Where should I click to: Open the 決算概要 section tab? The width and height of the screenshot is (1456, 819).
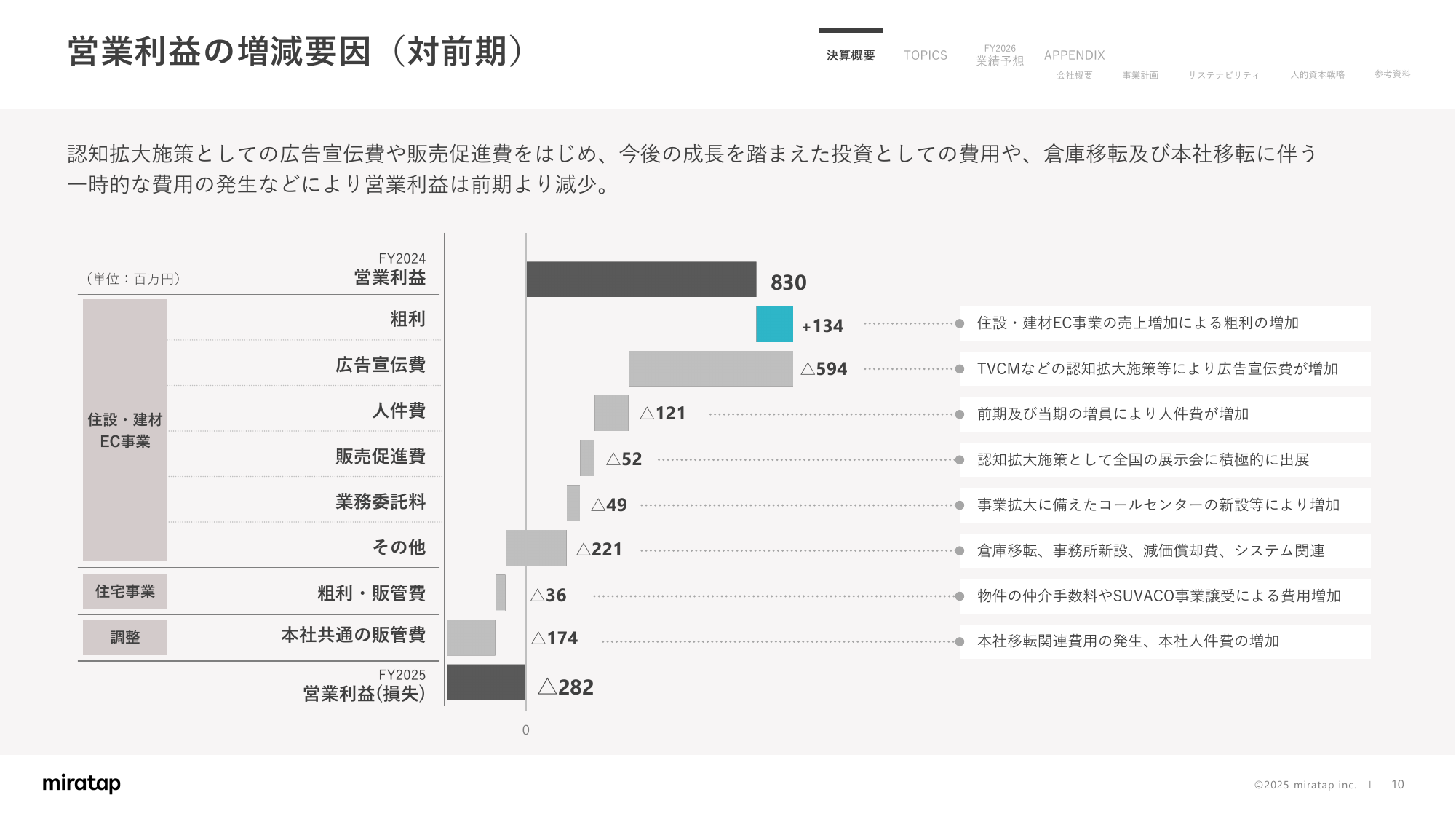coord(850,55)
